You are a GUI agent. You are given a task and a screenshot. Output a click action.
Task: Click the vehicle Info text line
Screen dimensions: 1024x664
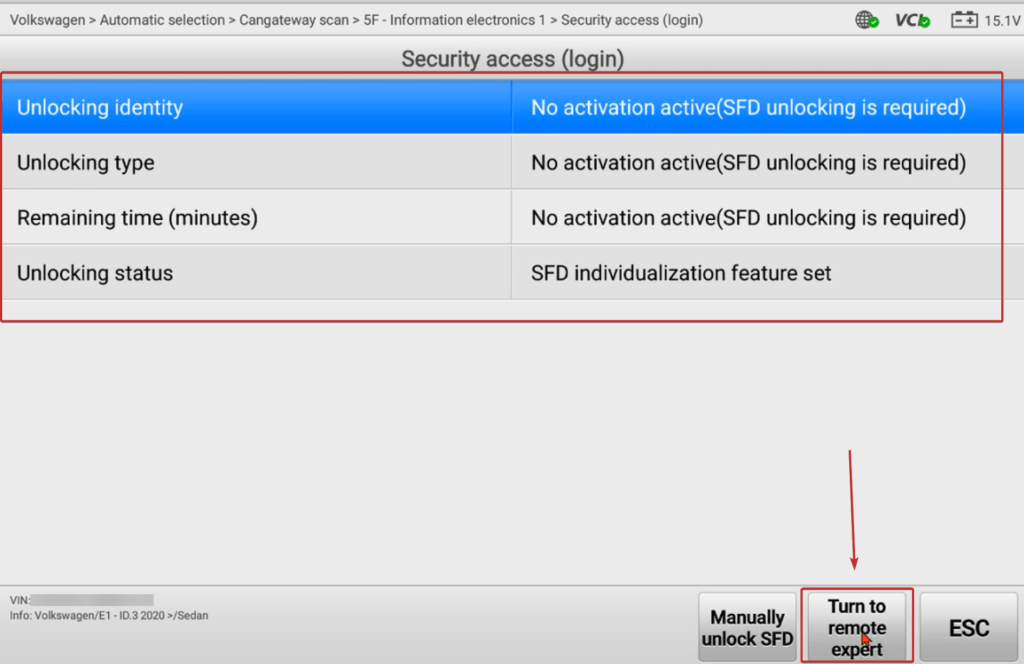tap(109, 615)
